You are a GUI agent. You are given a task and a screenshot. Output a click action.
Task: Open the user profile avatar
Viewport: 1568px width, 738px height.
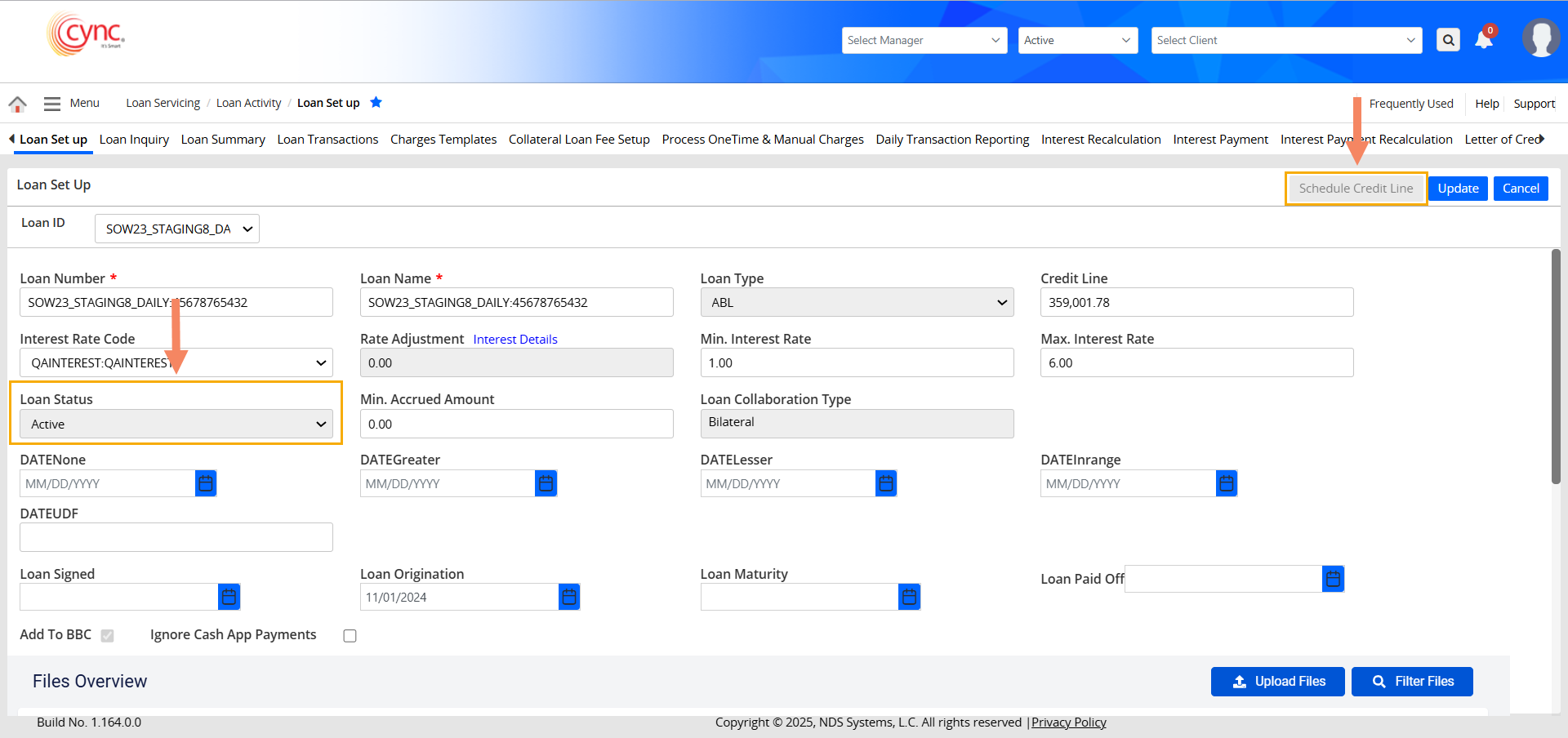(1540, 38)
